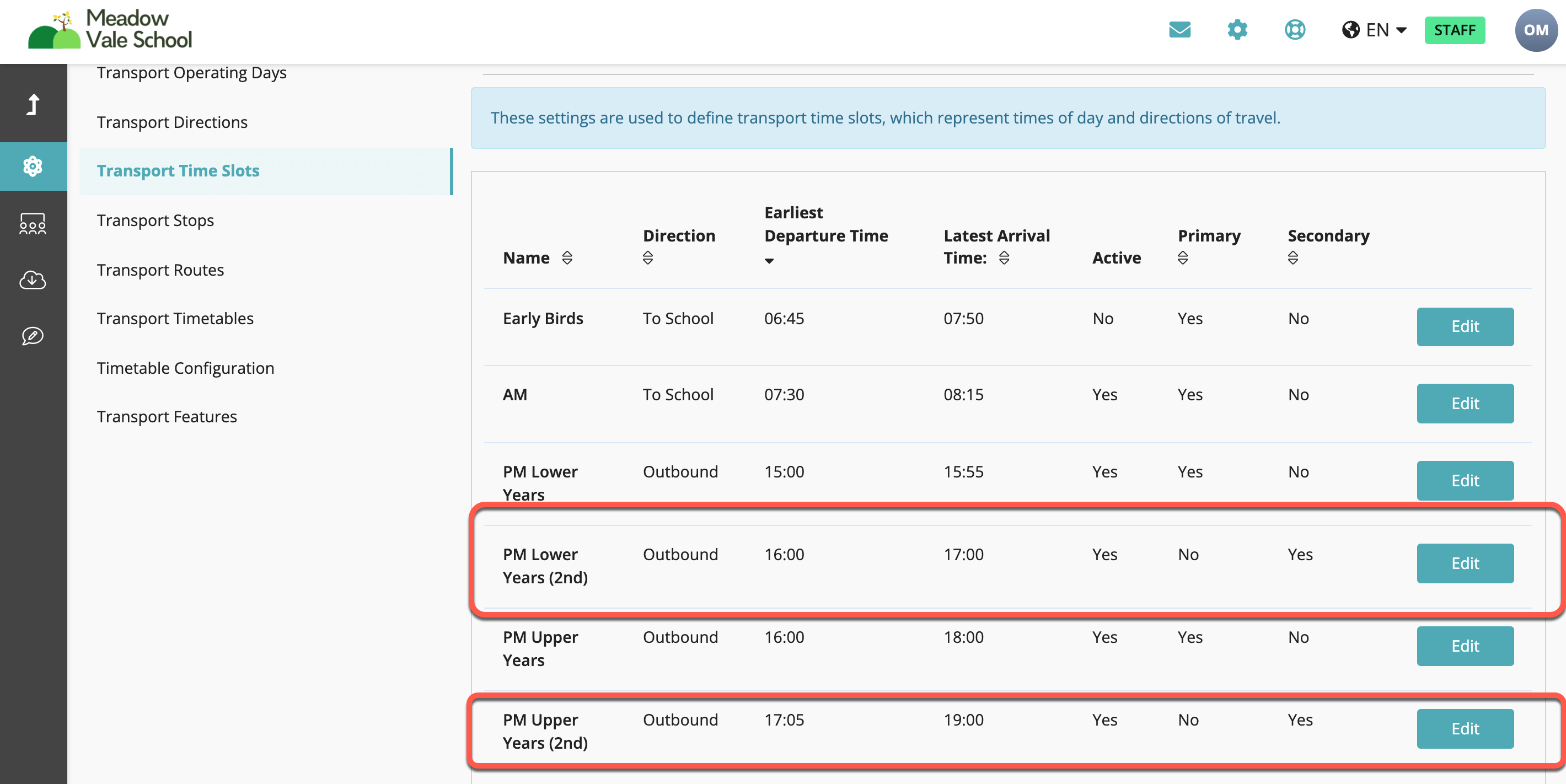
Task: Edit the 18:00 PM Upper Years slot
Action: pos(1465,646)
